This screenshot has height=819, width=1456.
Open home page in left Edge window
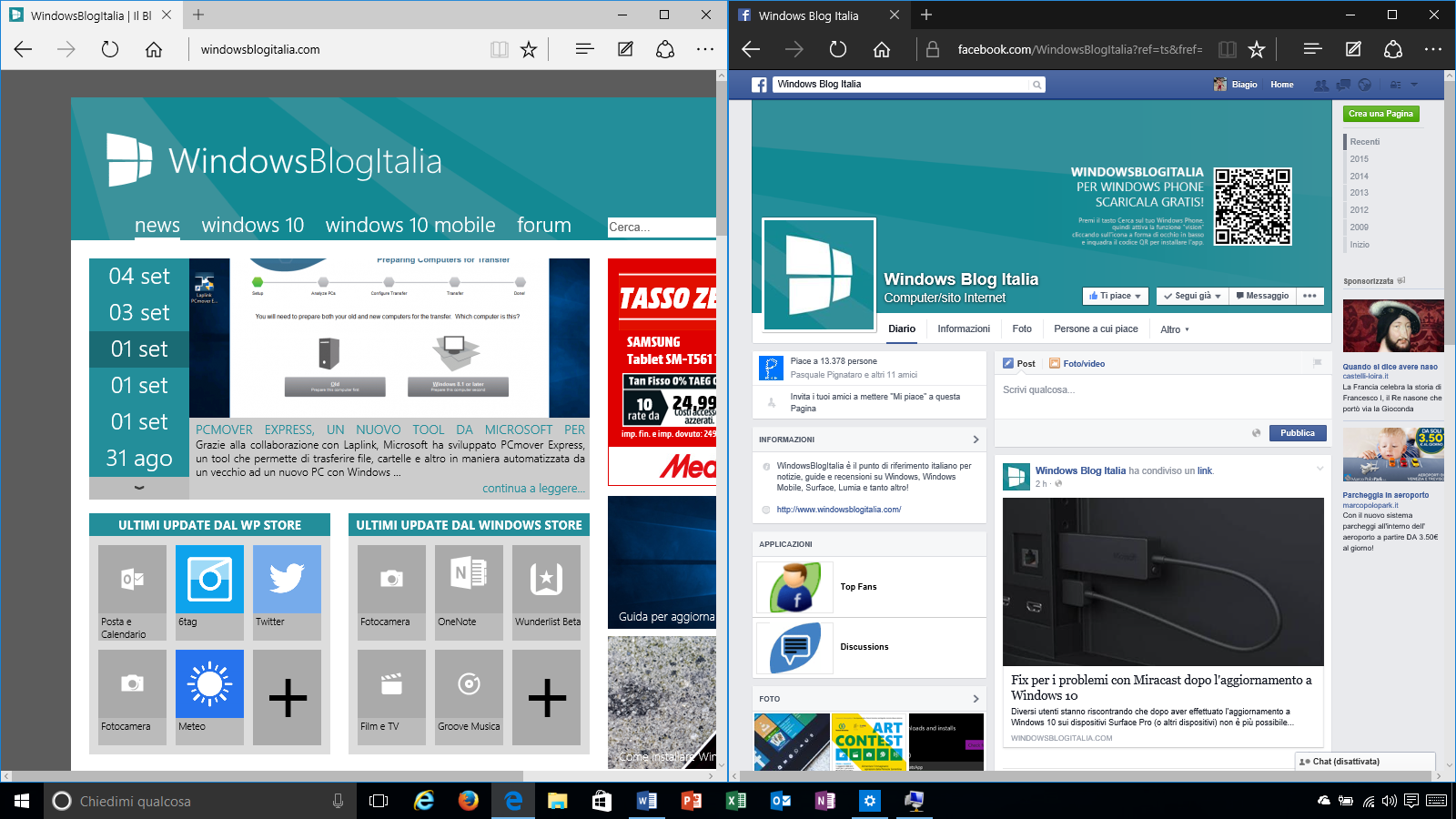[154, 49]
